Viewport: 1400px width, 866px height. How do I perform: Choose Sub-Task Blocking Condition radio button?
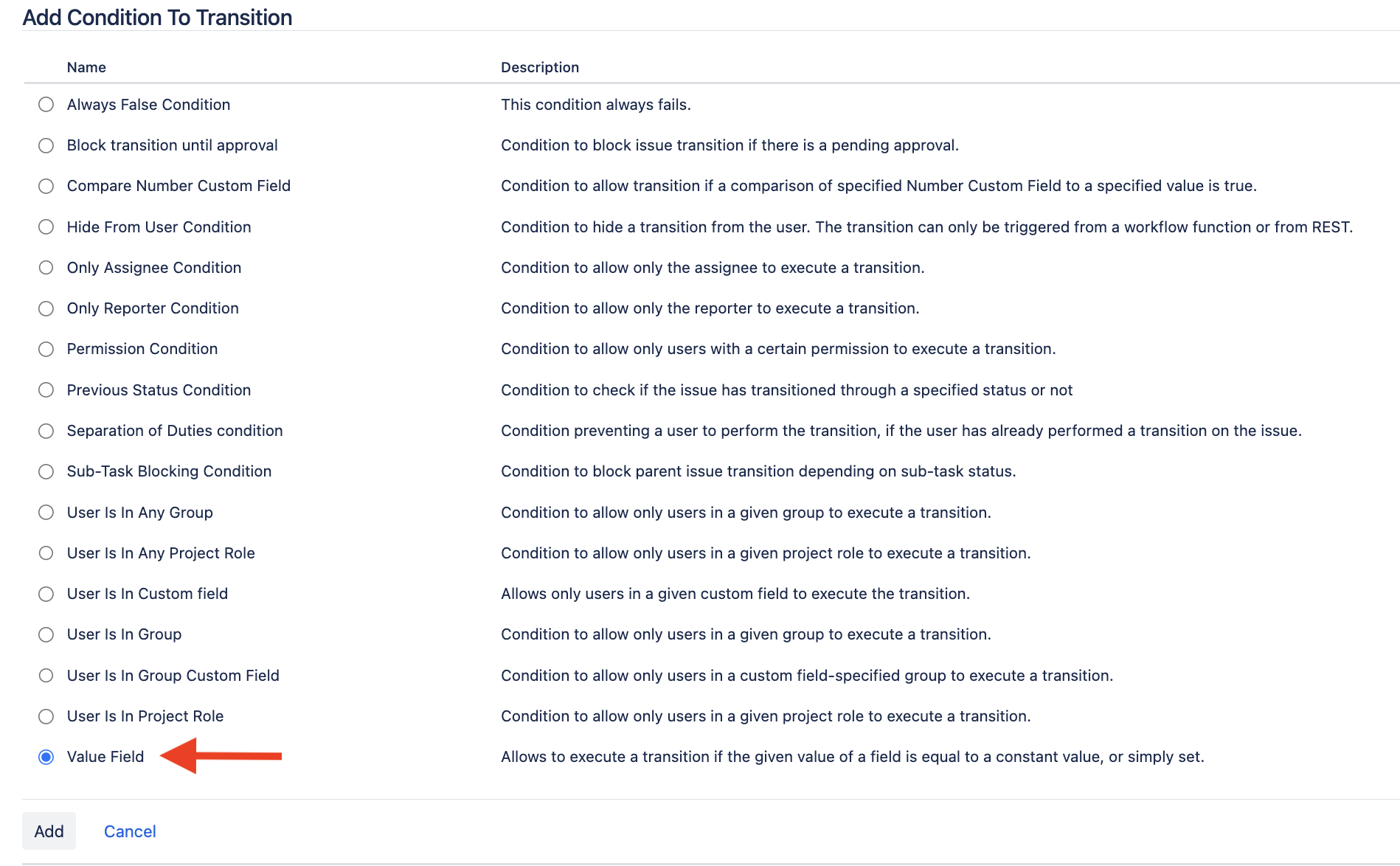[46, 471]
